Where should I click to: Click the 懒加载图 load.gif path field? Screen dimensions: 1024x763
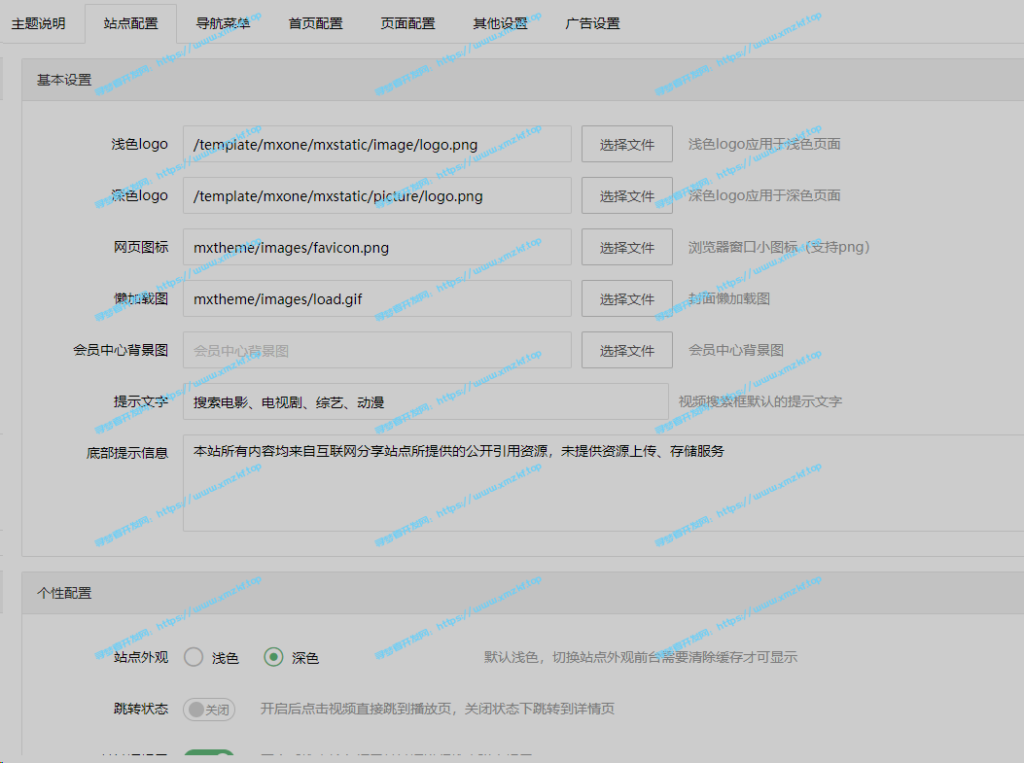(x=377, y=299)
